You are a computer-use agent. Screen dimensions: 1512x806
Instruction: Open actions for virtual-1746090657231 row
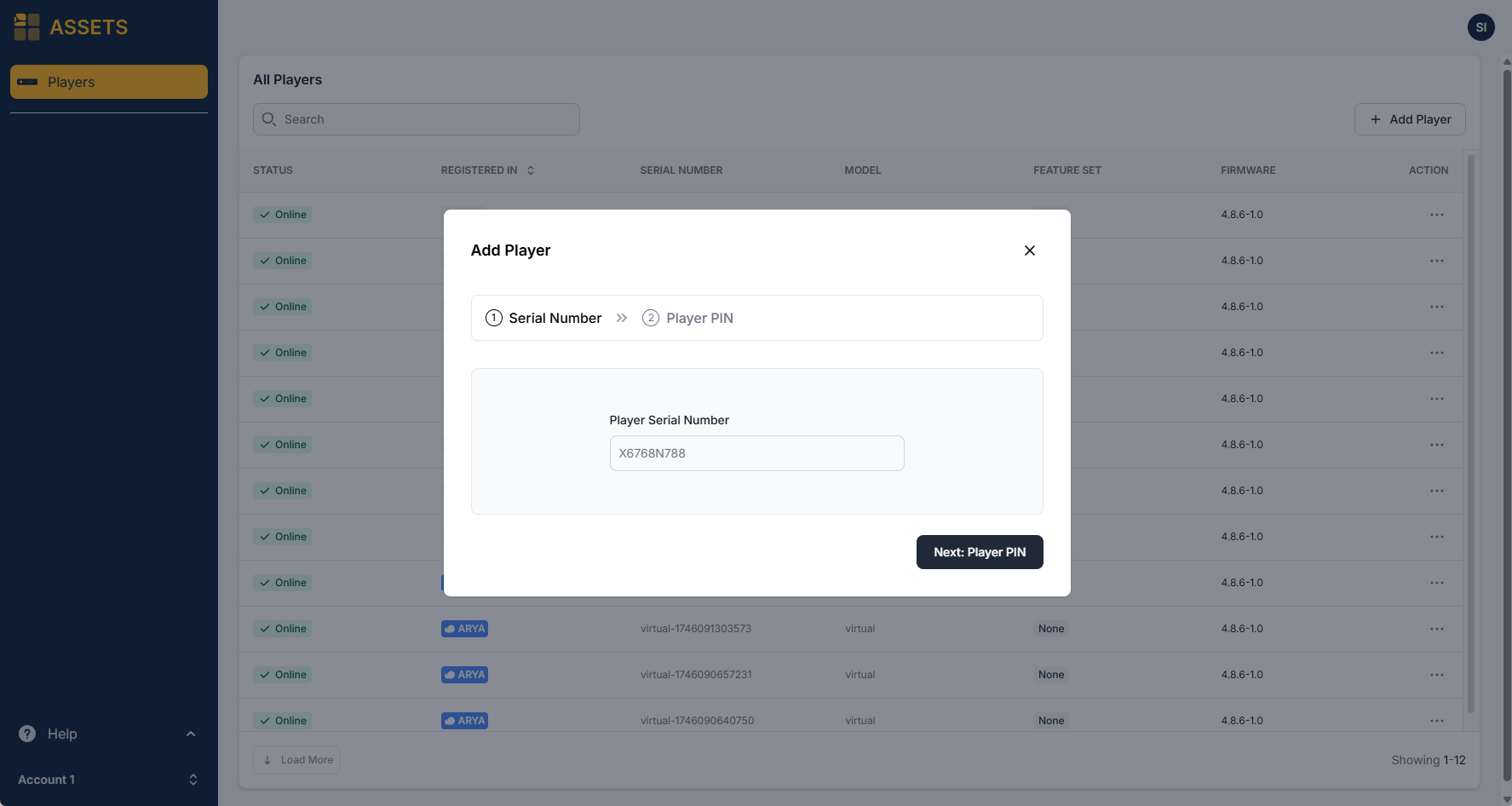1437,675
